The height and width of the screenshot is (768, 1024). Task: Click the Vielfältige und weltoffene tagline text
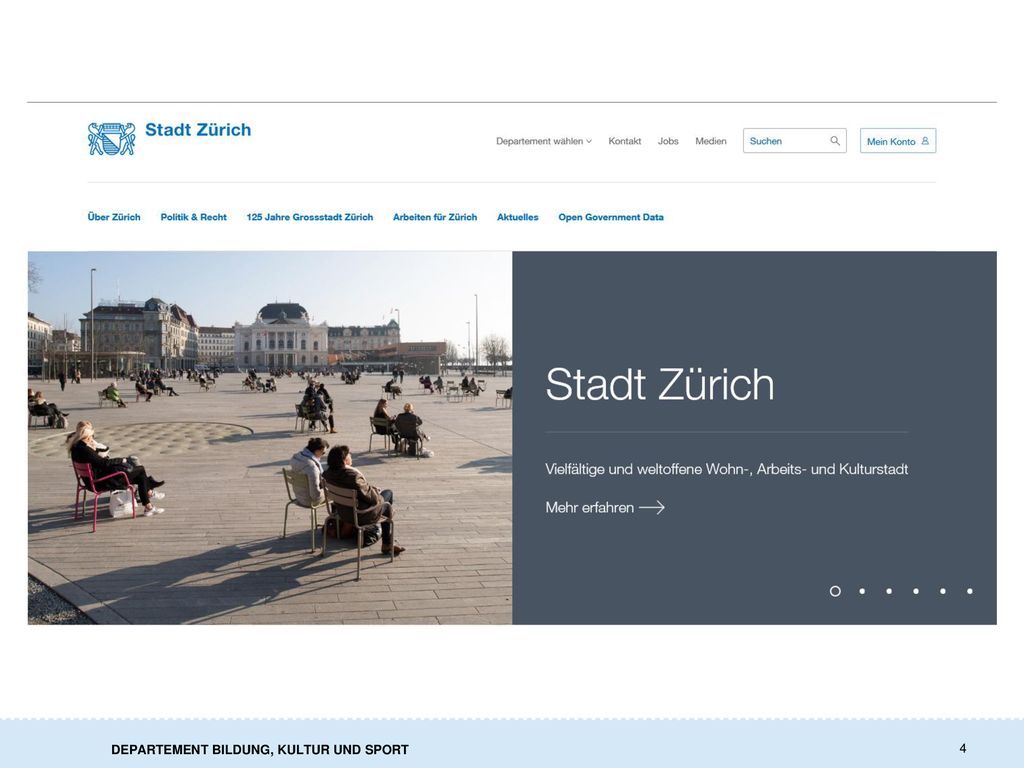(x=726, y=469)
